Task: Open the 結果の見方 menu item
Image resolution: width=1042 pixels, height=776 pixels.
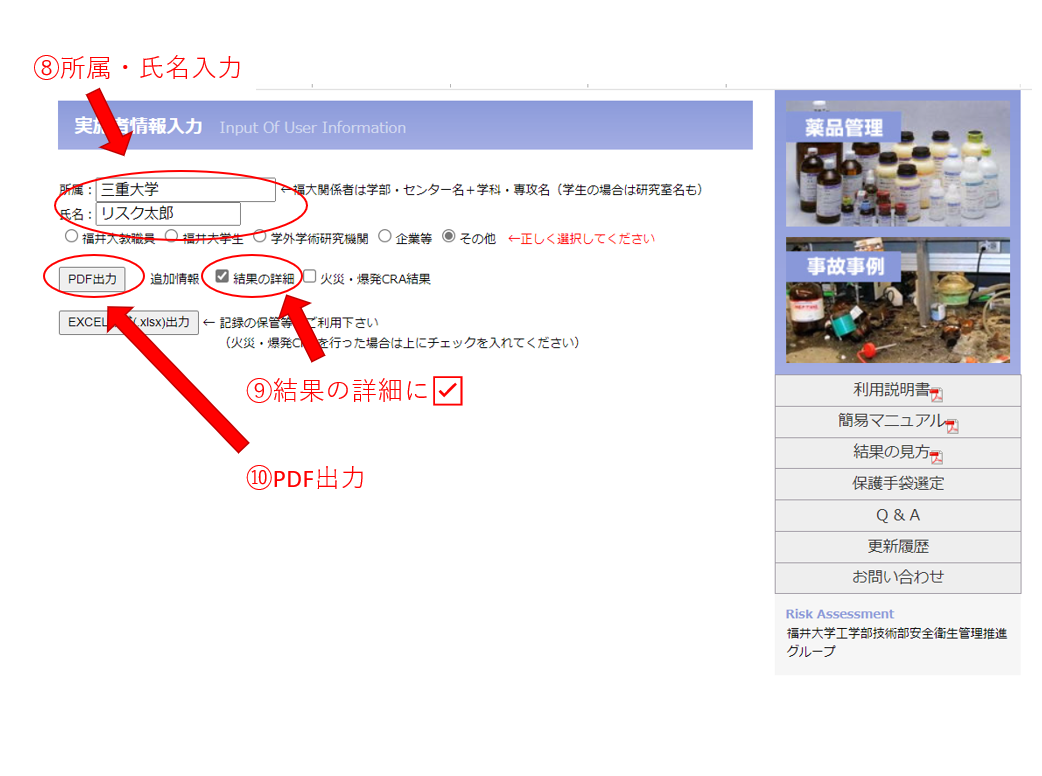Action: point(898,453)
